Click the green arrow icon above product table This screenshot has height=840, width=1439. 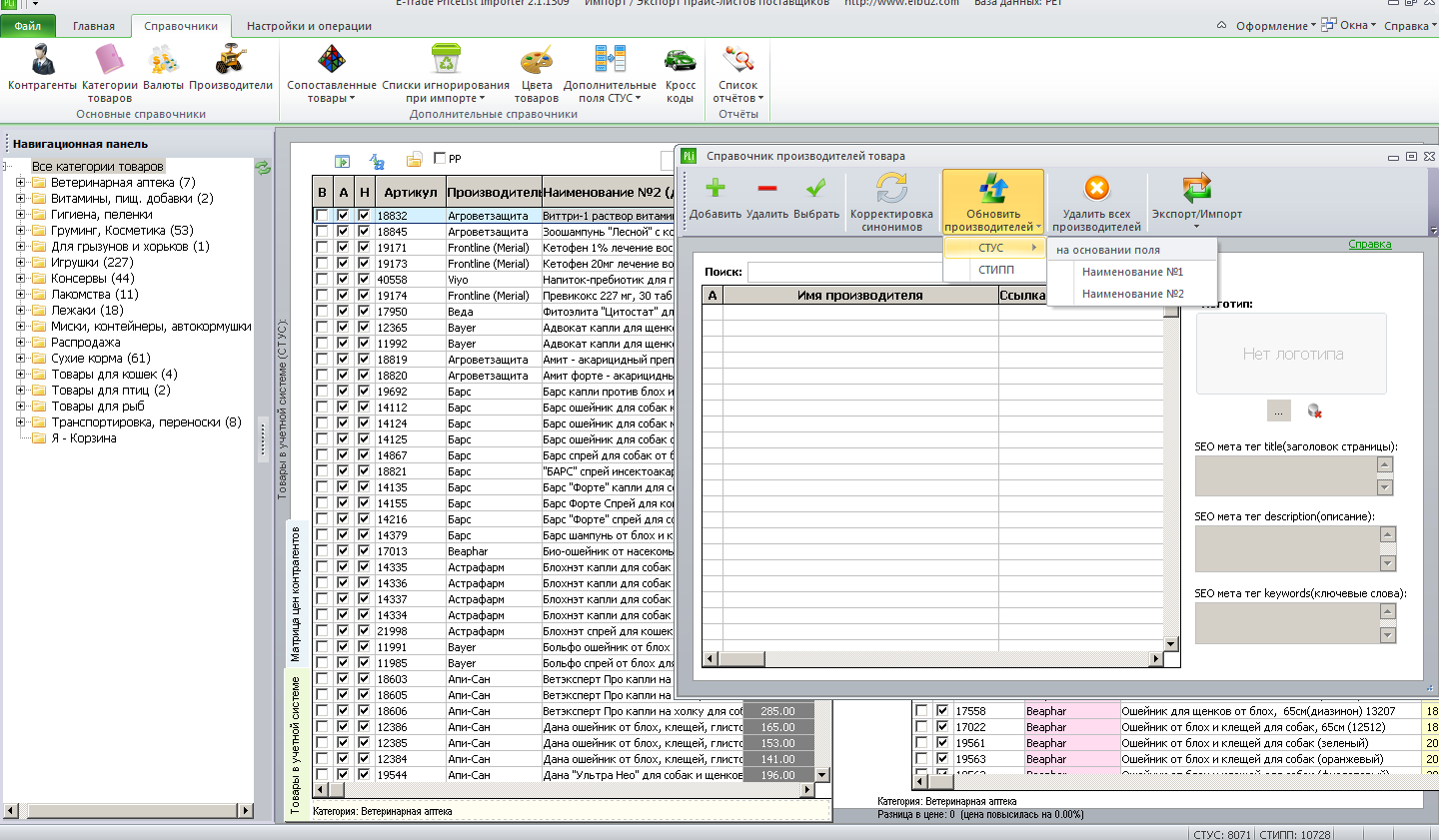click(342, 161)
